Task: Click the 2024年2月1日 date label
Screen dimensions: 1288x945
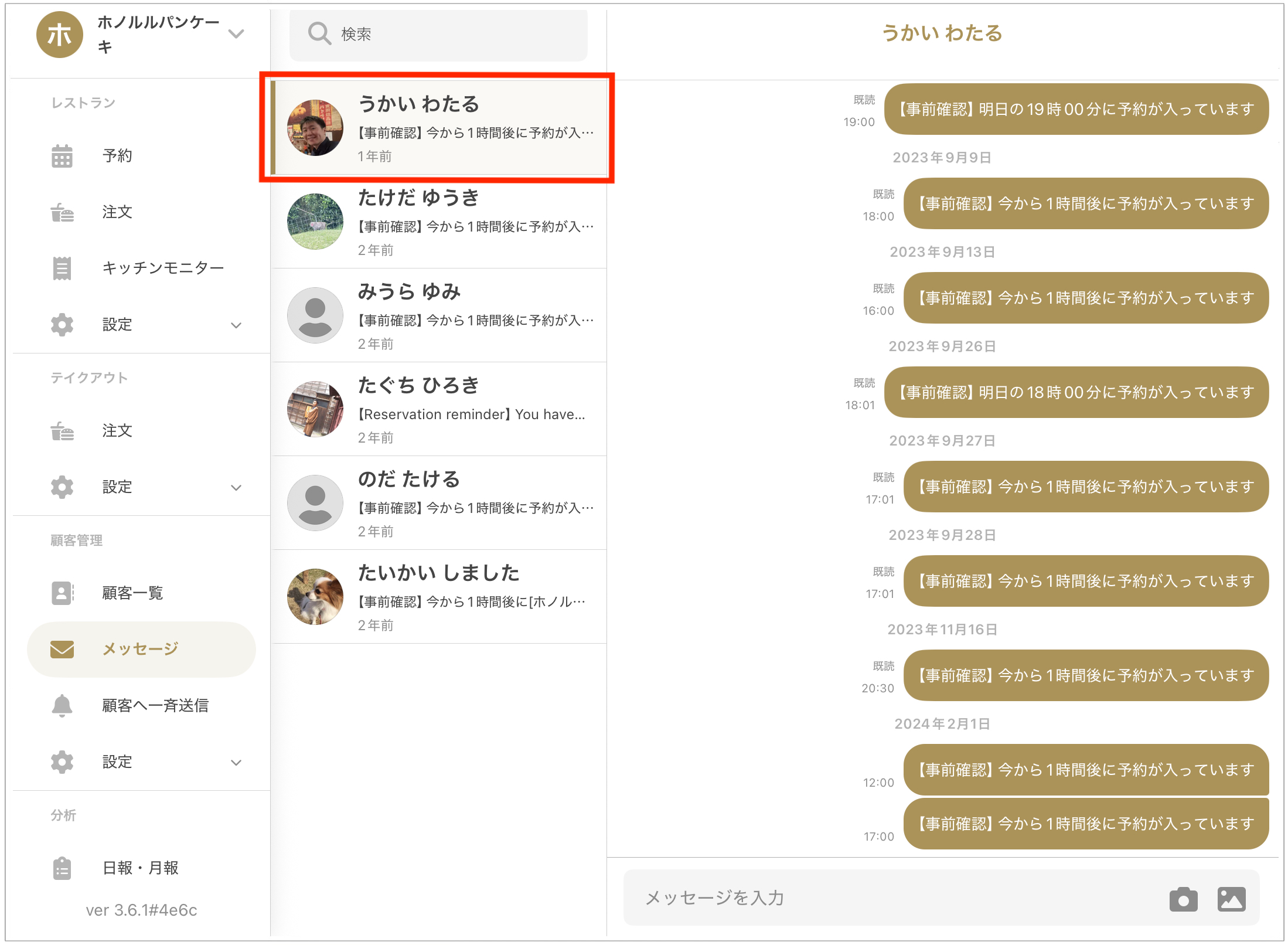Action: point(942,724)
